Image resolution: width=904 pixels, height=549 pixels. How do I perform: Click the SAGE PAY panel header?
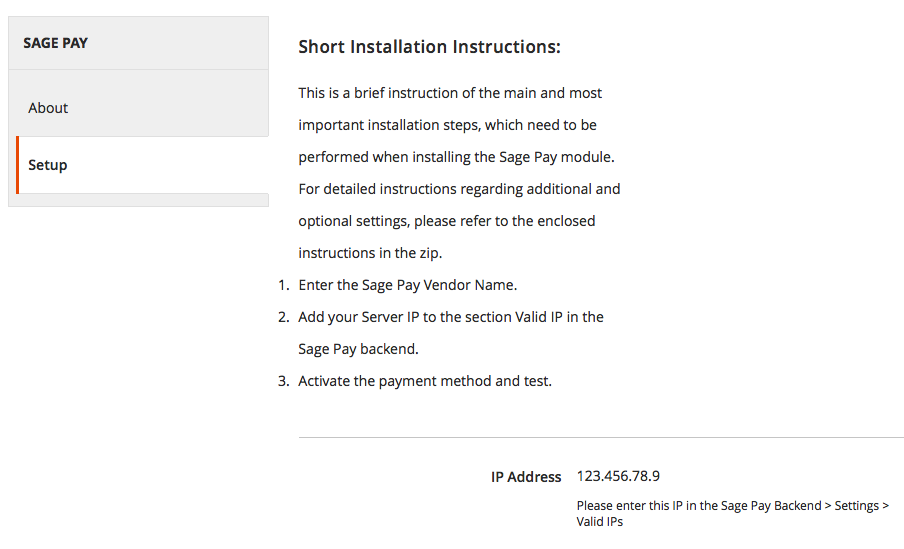[138, 43]
